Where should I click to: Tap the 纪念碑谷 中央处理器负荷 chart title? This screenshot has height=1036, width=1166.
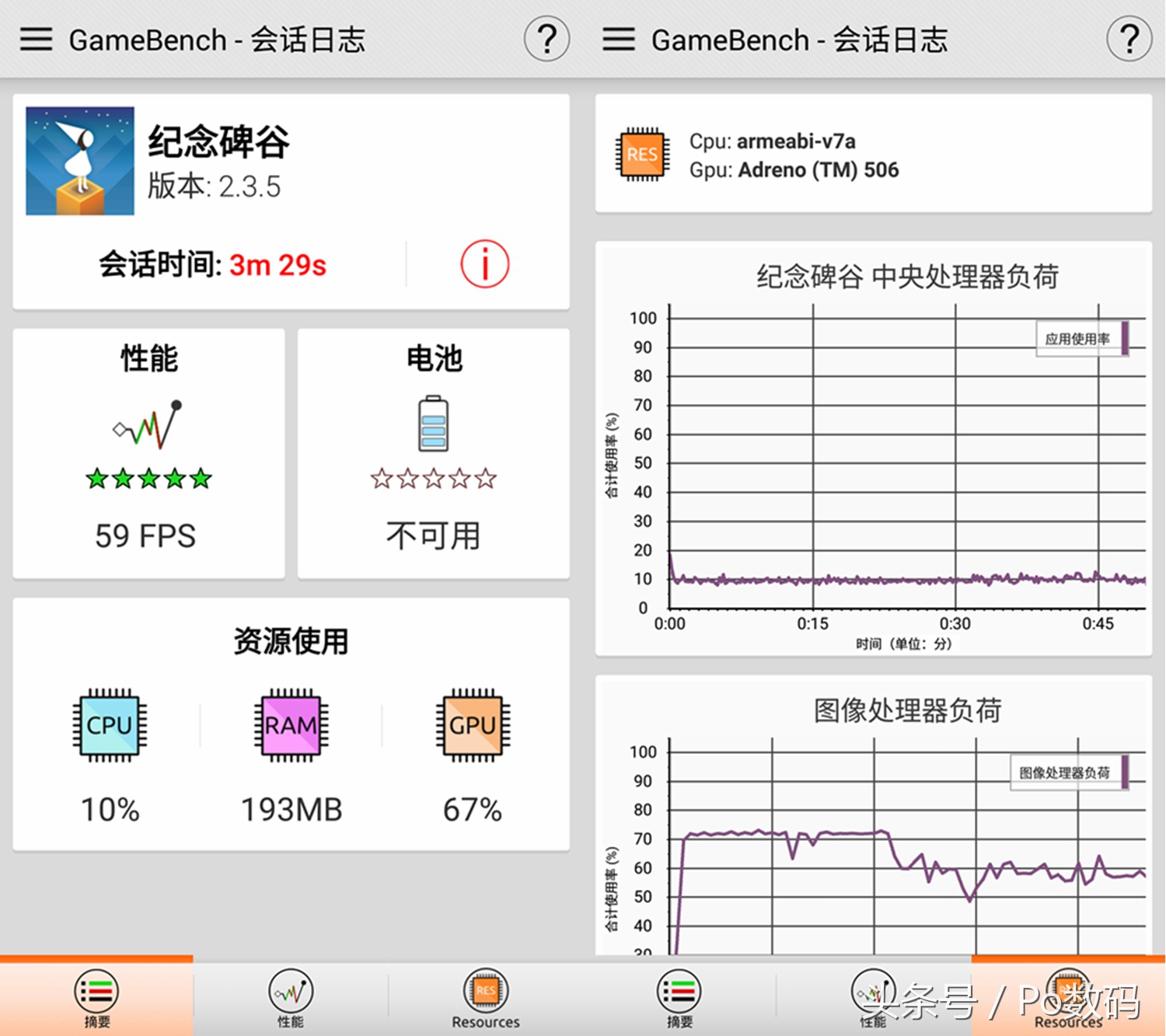tap(907, 277)
